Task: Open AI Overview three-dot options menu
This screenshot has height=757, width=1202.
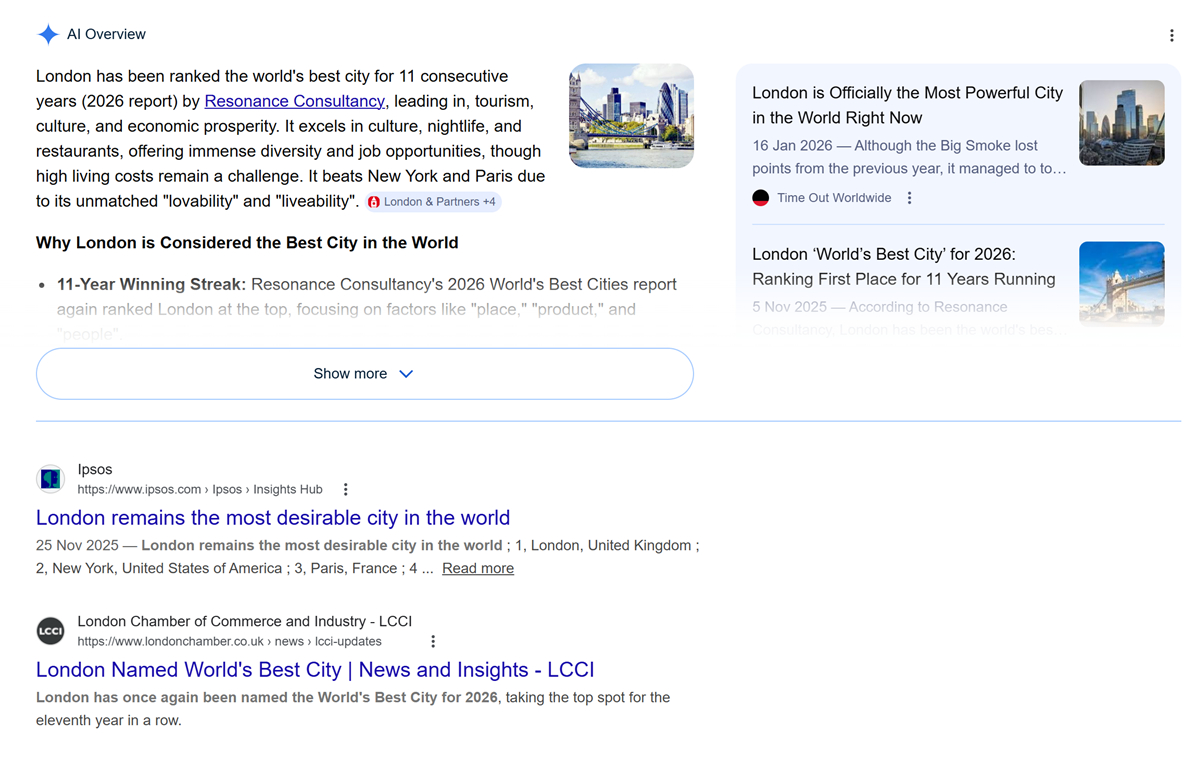Action: (x=1171, y=36)
